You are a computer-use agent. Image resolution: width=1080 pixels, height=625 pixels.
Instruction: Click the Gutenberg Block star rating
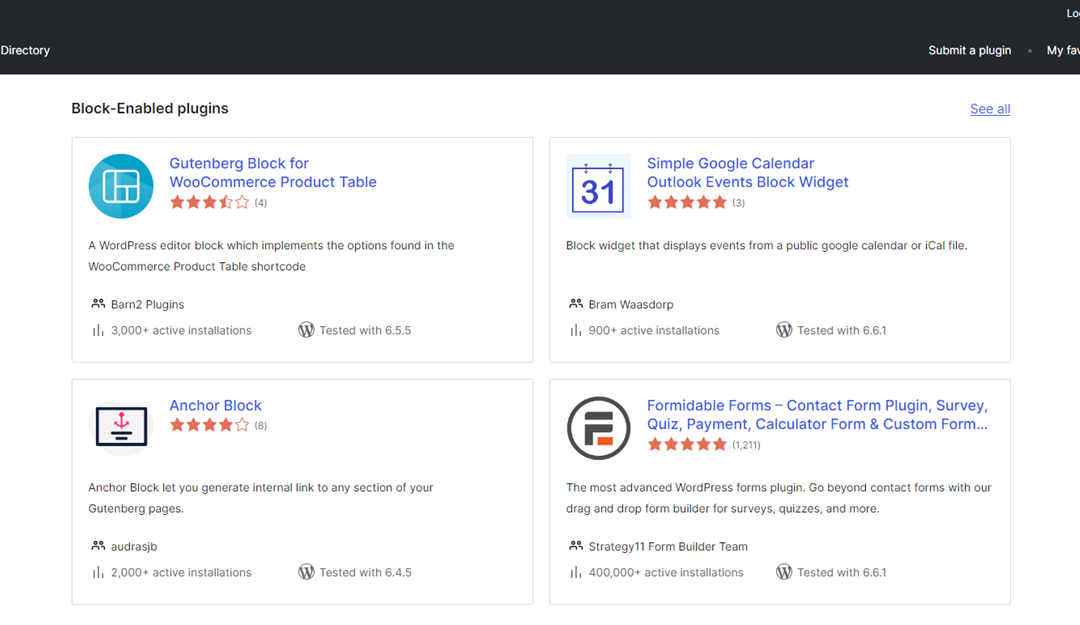(x=209, y=202)
